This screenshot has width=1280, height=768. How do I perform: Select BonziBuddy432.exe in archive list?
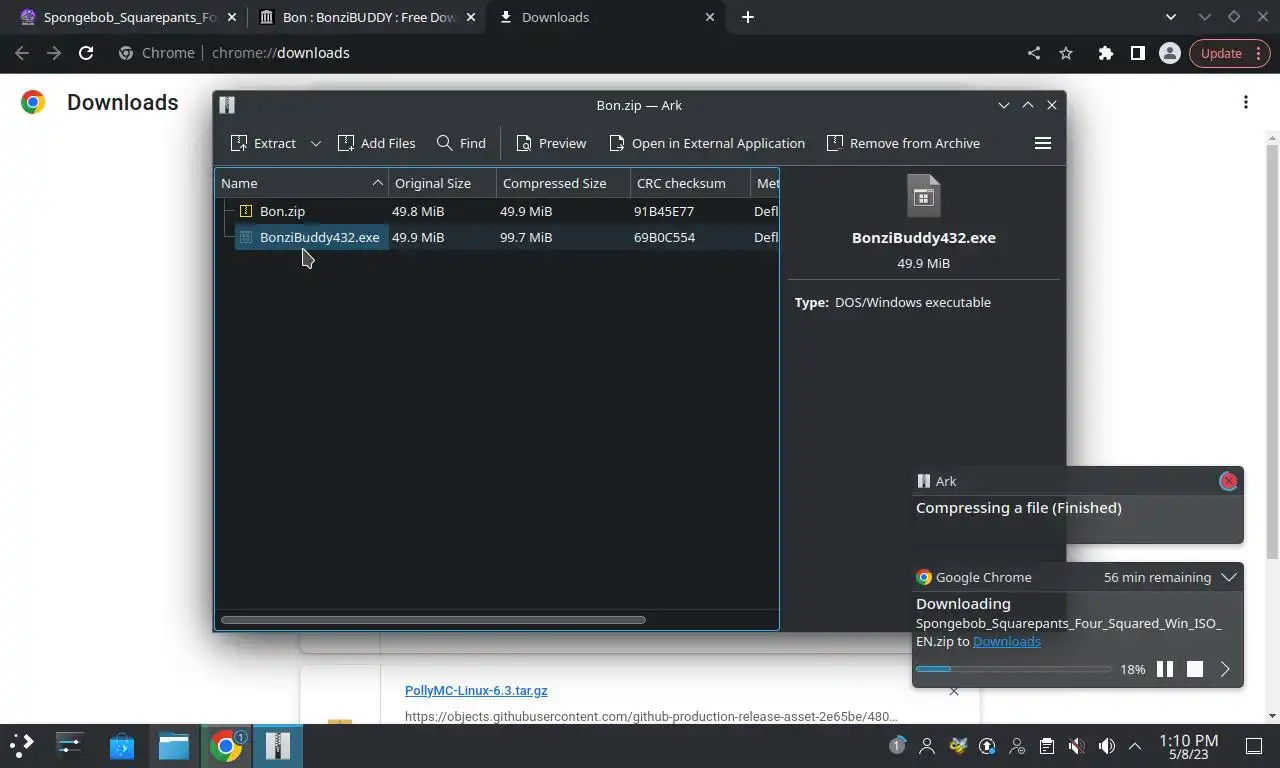[497, 237]
